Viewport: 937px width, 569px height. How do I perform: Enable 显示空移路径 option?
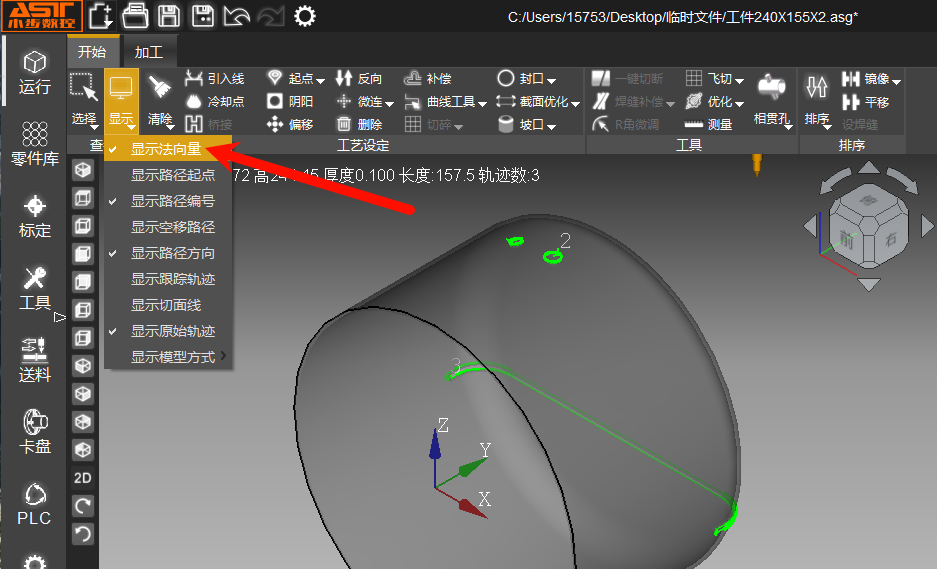point(172,227)
